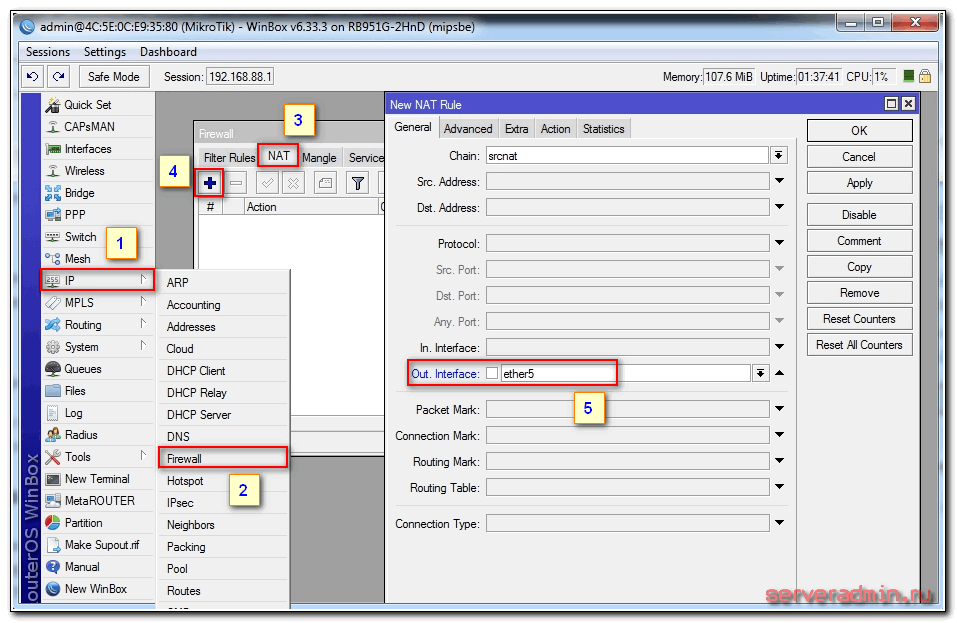Open the Chain dropdown list
Screen dimensions: 957x623
point(778,155)
